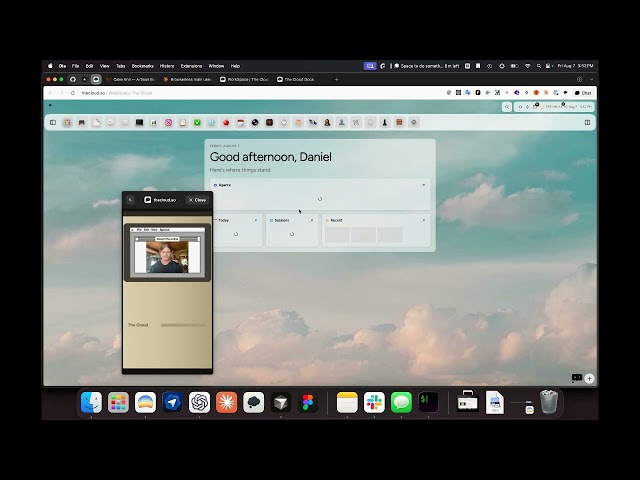Click The Cloud progress bar in the popup

point(183,325)
